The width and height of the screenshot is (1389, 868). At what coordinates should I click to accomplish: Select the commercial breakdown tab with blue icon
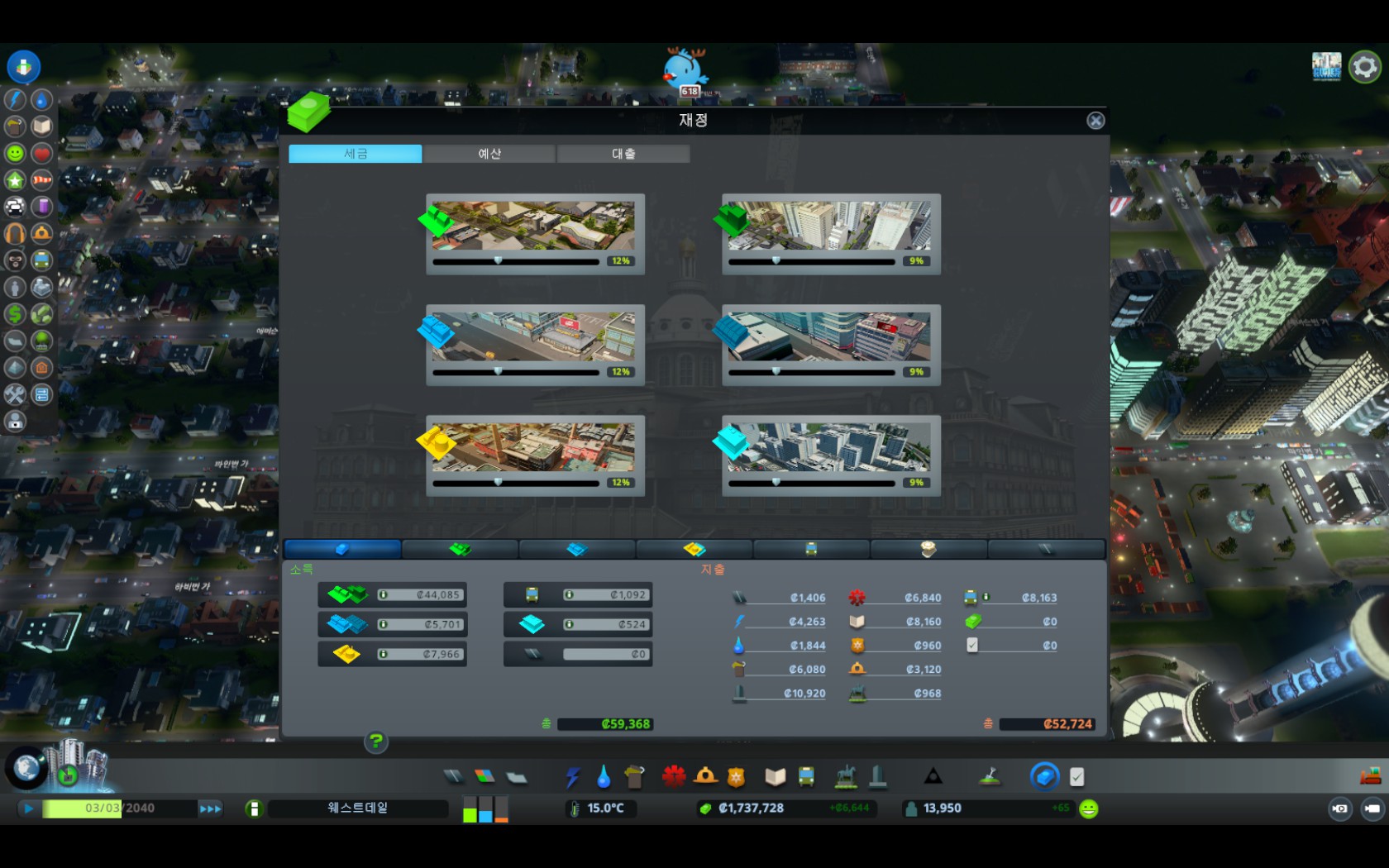tap(577, 549)
